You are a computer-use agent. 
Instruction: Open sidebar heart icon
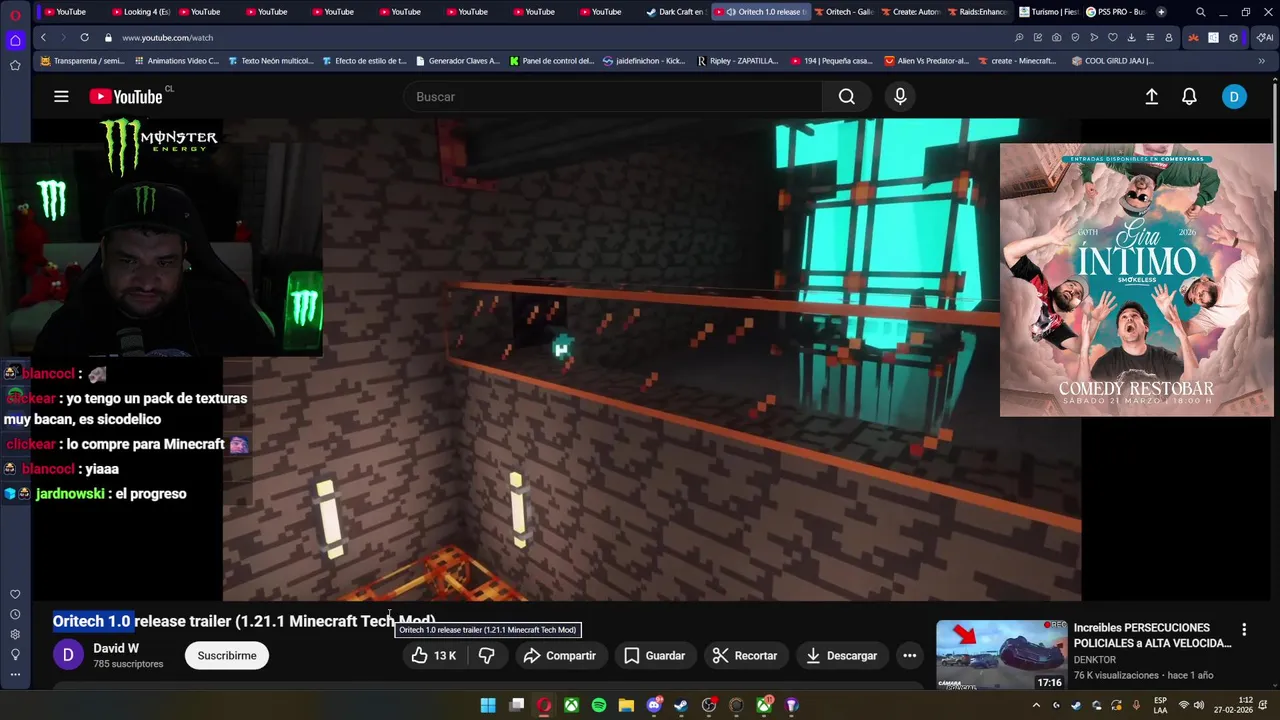coord(15,595)
